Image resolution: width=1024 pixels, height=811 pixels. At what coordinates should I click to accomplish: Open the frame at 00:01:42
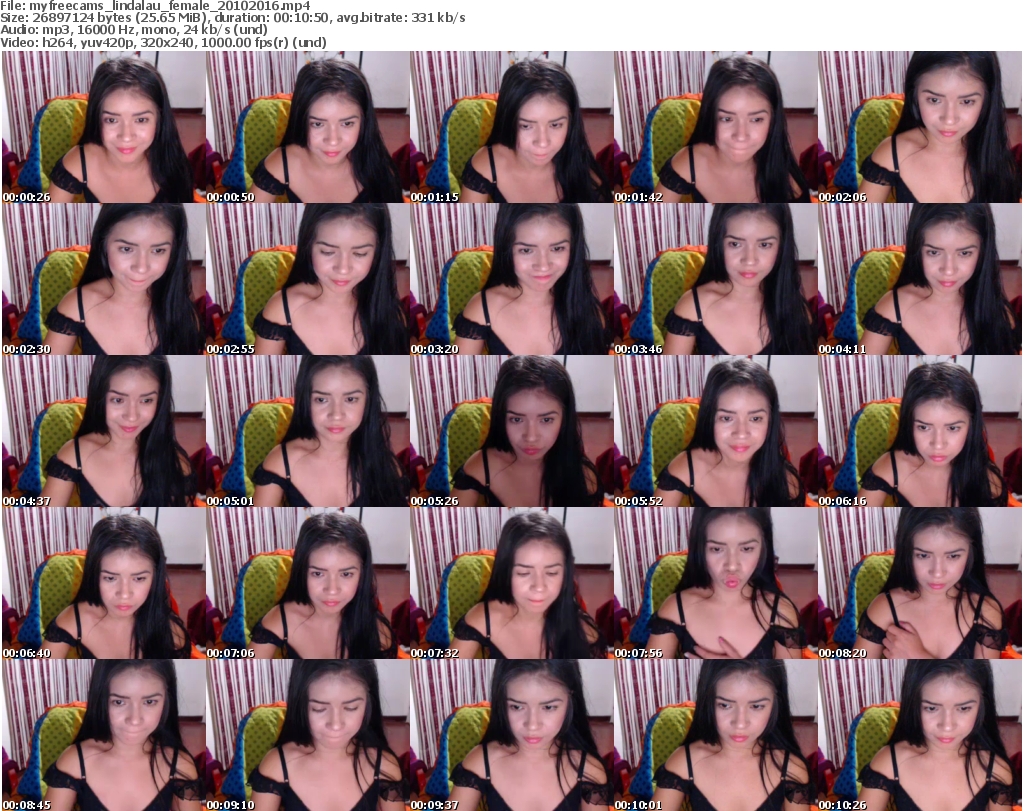tap(715, 127)
